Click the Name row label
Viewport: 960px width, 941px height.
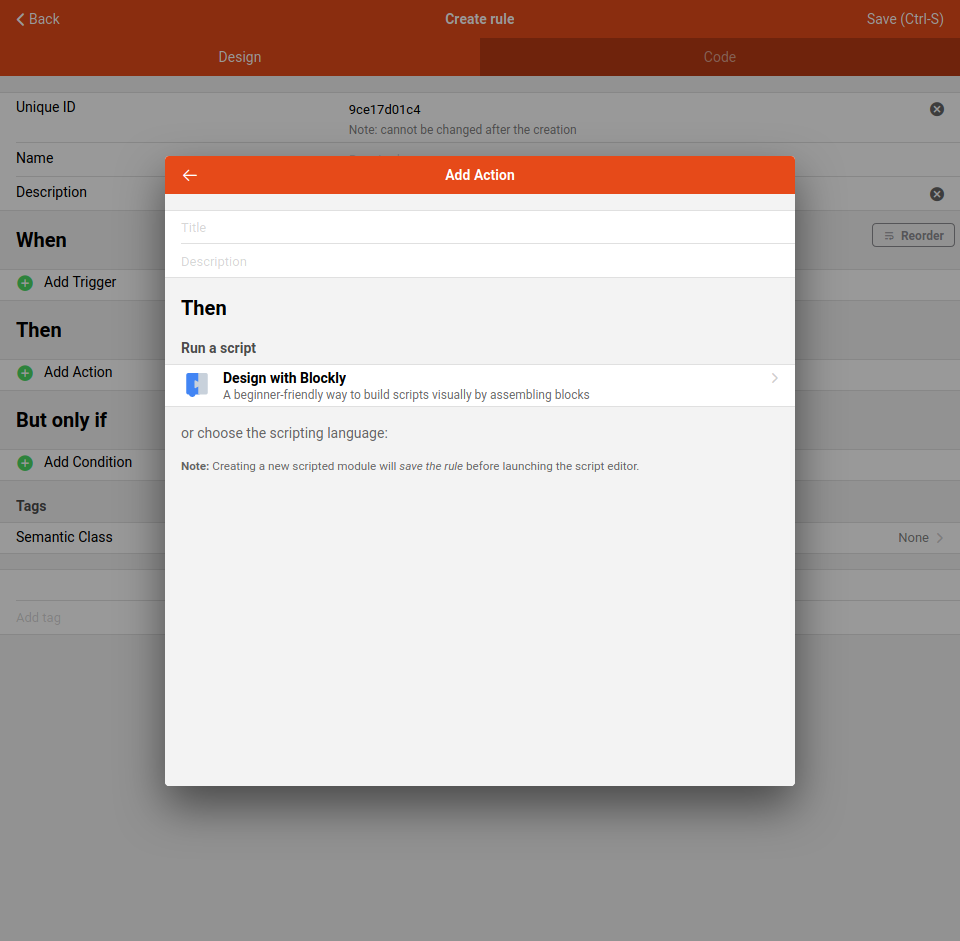point(35,158)
